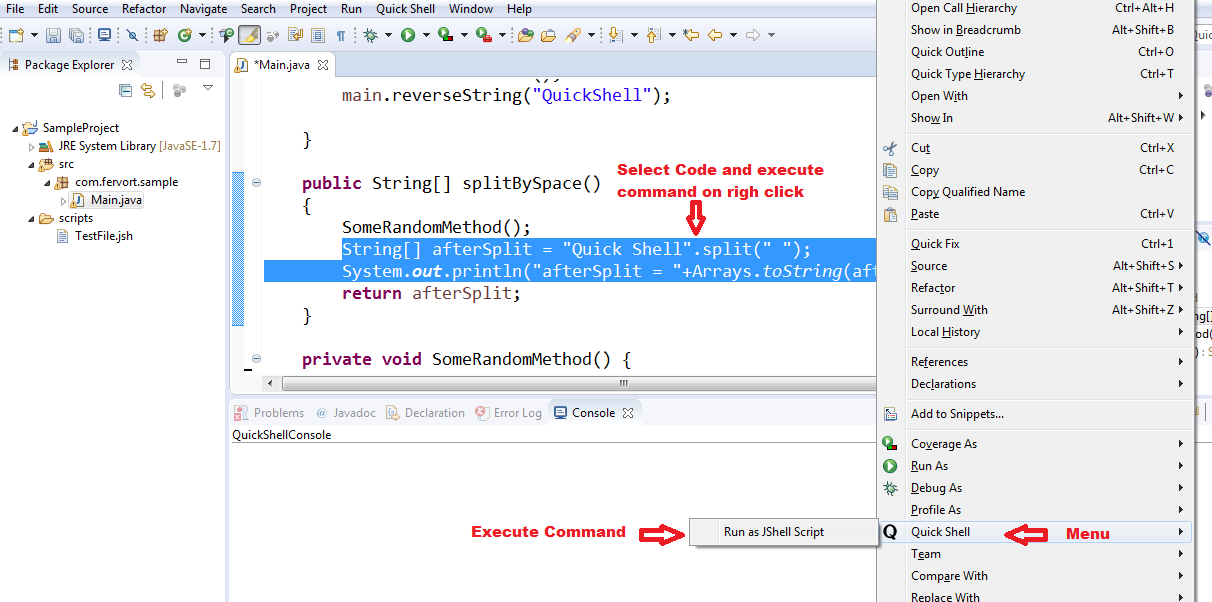1212x602 pixels.
Task: Open the dropdown next to New file icon
Action: (x=34, y=35)
